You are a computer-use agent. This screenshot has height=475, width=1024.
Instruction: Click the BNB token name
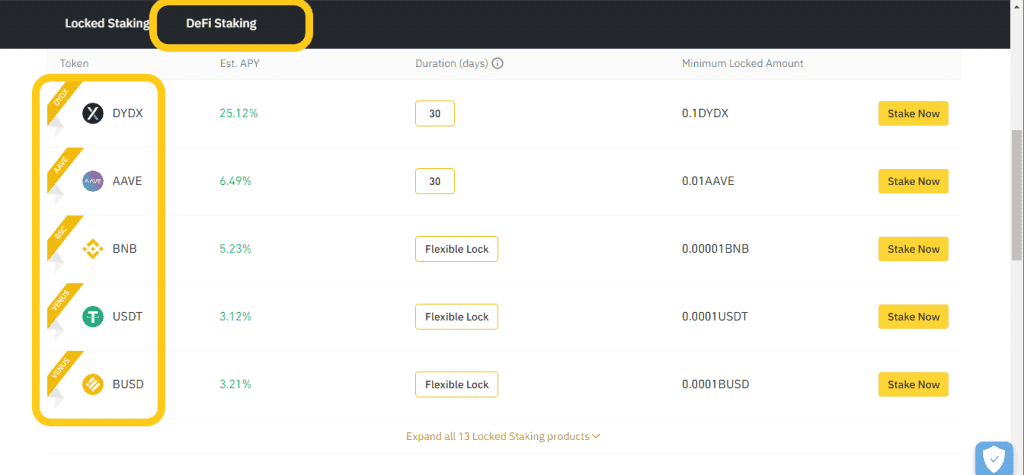point(124,249)
